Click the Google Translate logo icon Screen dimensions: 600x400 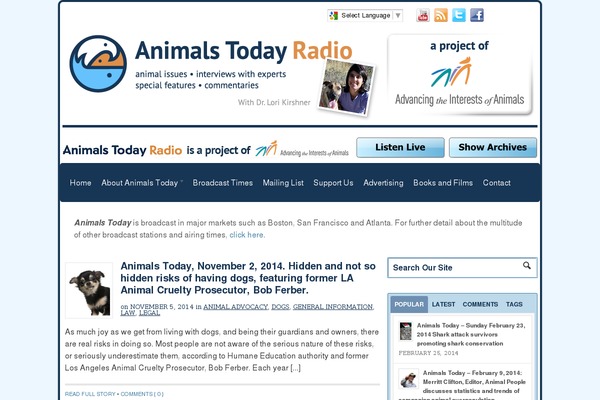[x=334, y=16]
